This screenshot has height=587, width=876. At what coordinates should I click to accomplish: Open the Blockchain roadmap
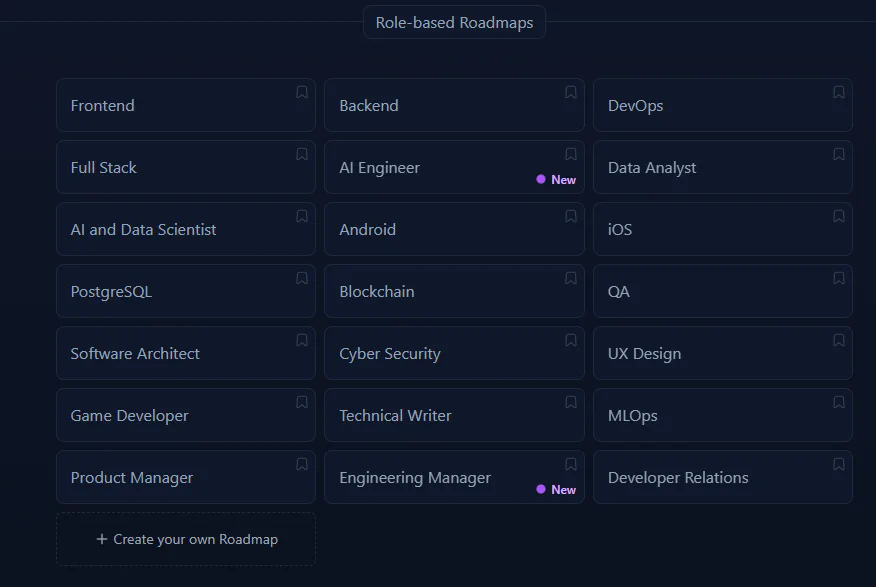377,292
